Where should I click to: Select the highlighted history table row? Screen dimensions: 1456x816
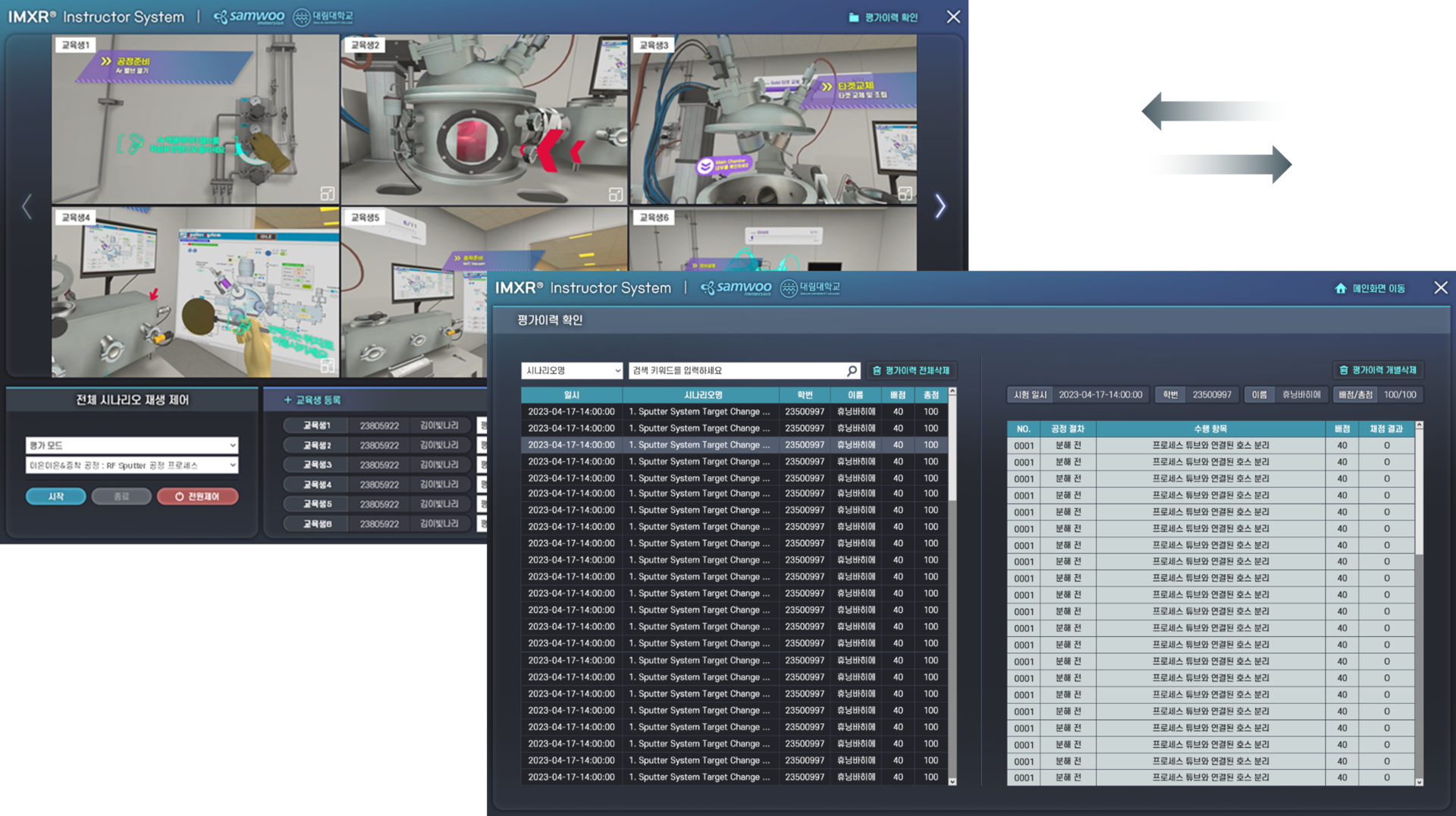[734, 445]
